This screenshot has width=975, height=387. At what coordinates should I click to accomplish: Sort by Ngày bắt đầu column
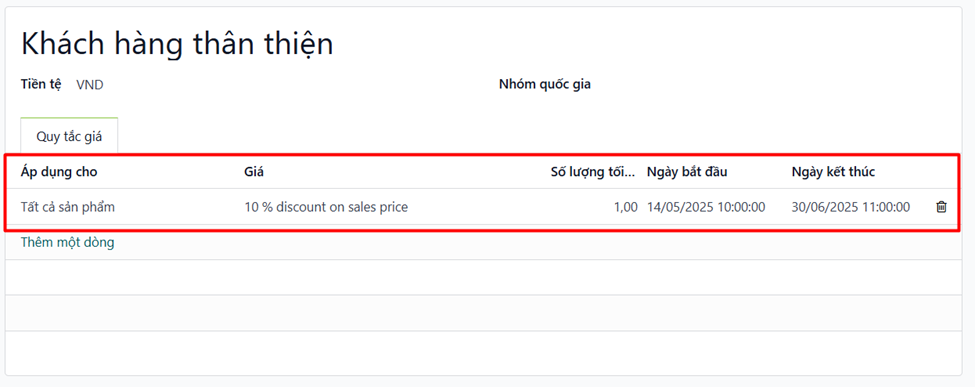(x=687, y=172)
